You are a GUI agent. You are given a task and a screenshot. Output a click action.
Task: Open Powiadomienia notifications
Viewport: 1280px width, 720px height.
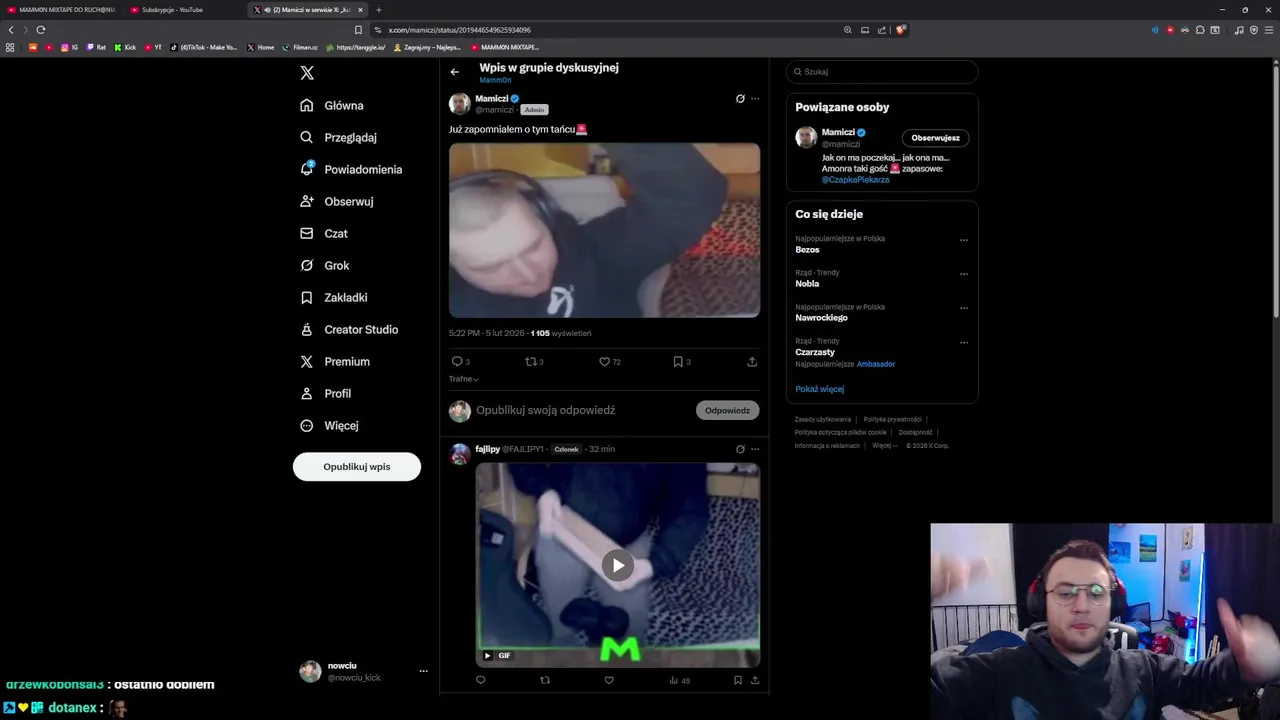(351, 169)
